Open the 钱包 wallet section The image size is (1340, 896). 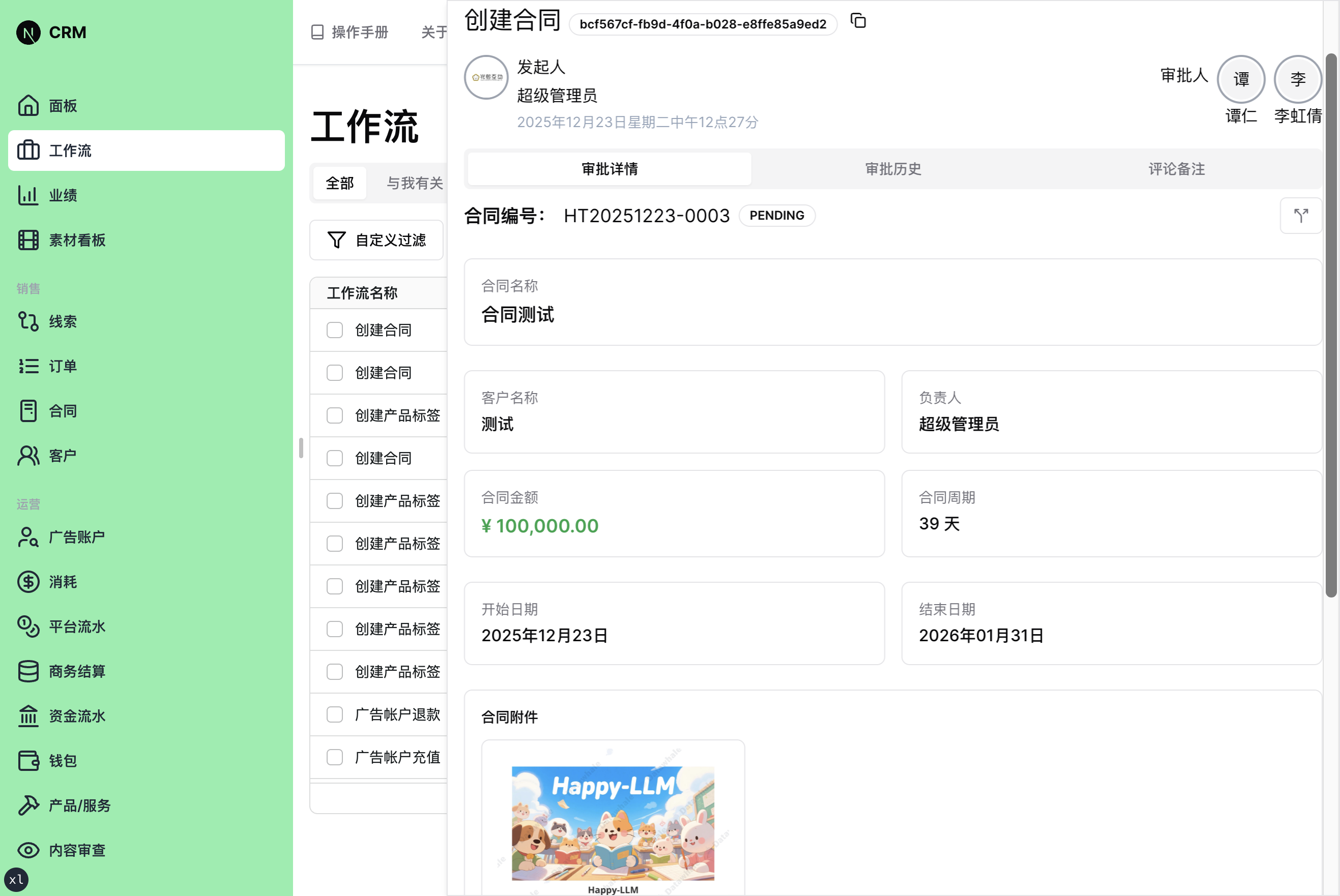[x=63, y=761]
